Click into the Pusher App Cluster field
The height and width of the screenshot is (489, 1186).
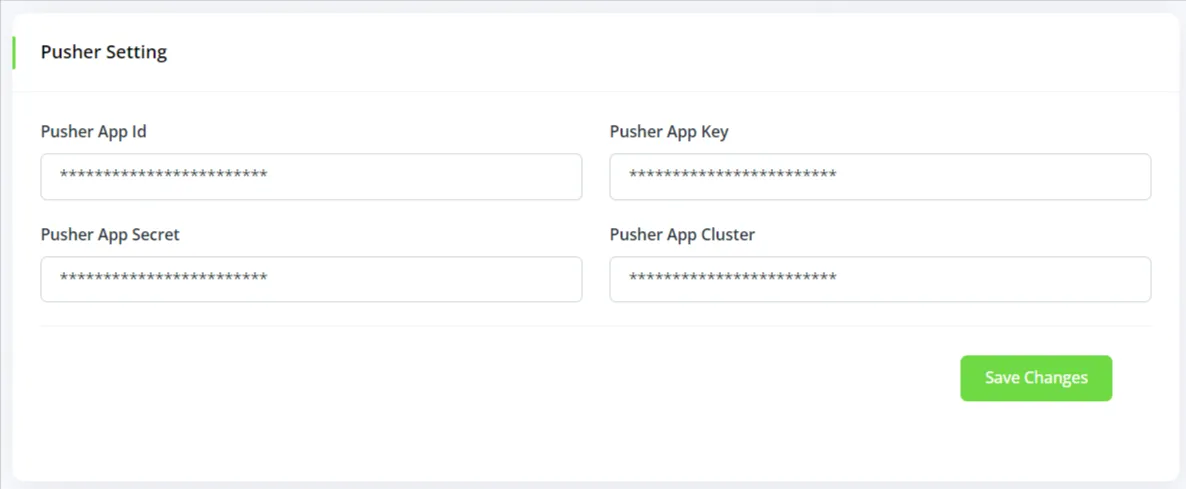tap(880, 279)
